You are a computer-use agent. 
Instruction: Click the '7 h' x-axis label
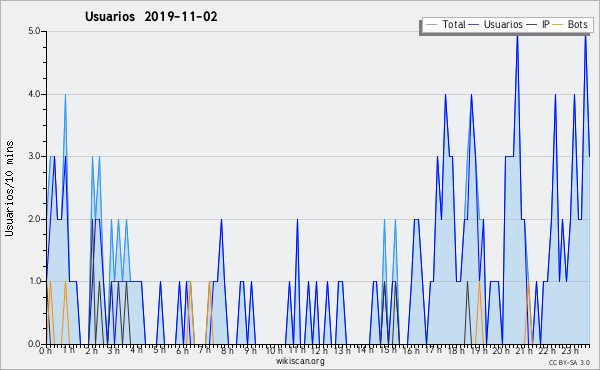click(x=204, y=350)
